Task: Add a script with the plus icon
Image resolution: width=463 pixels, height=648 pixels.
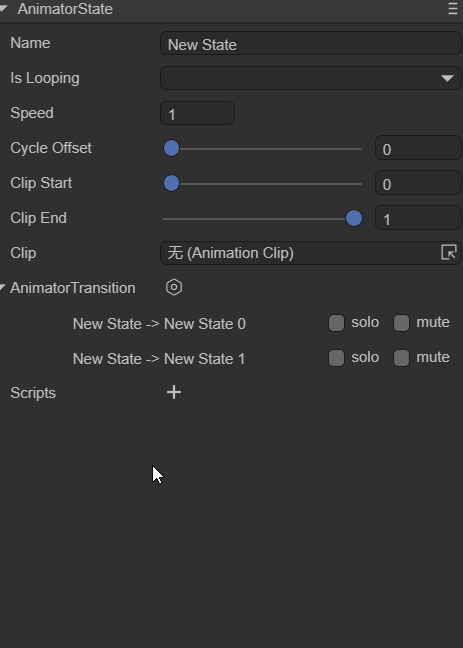Action: click(174, 392)
